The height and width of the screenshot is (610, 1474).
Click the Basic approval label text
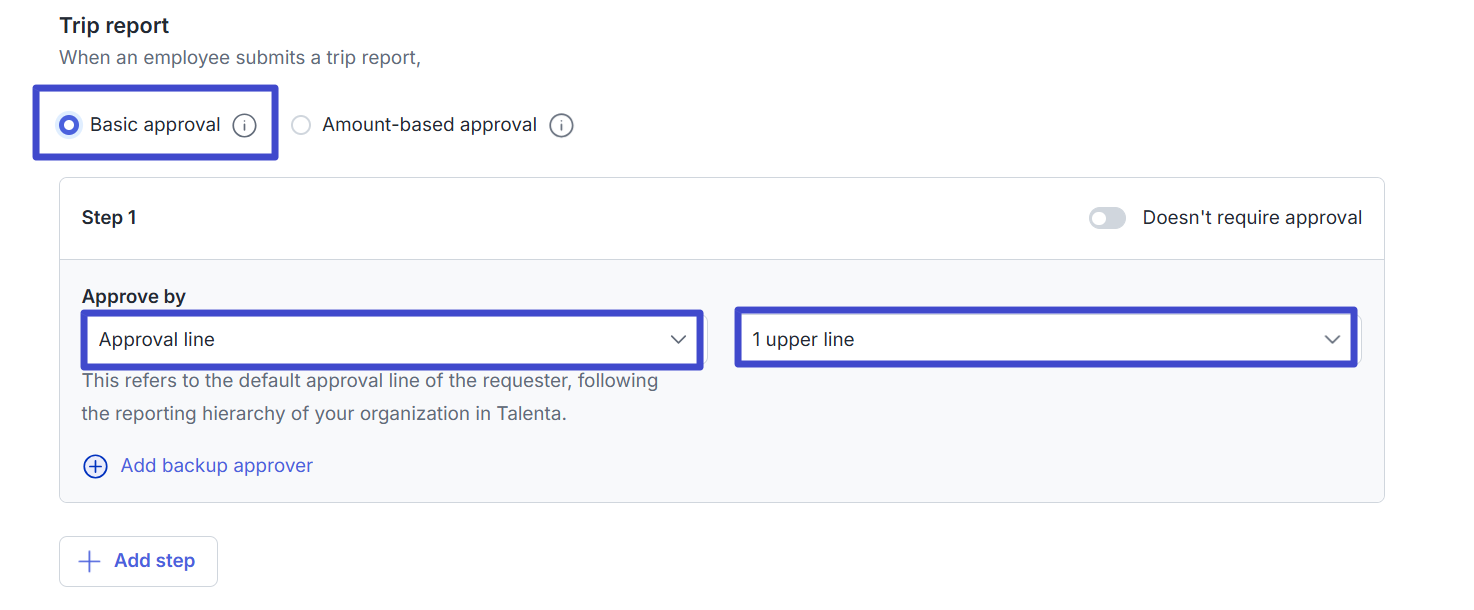[155, 125]
